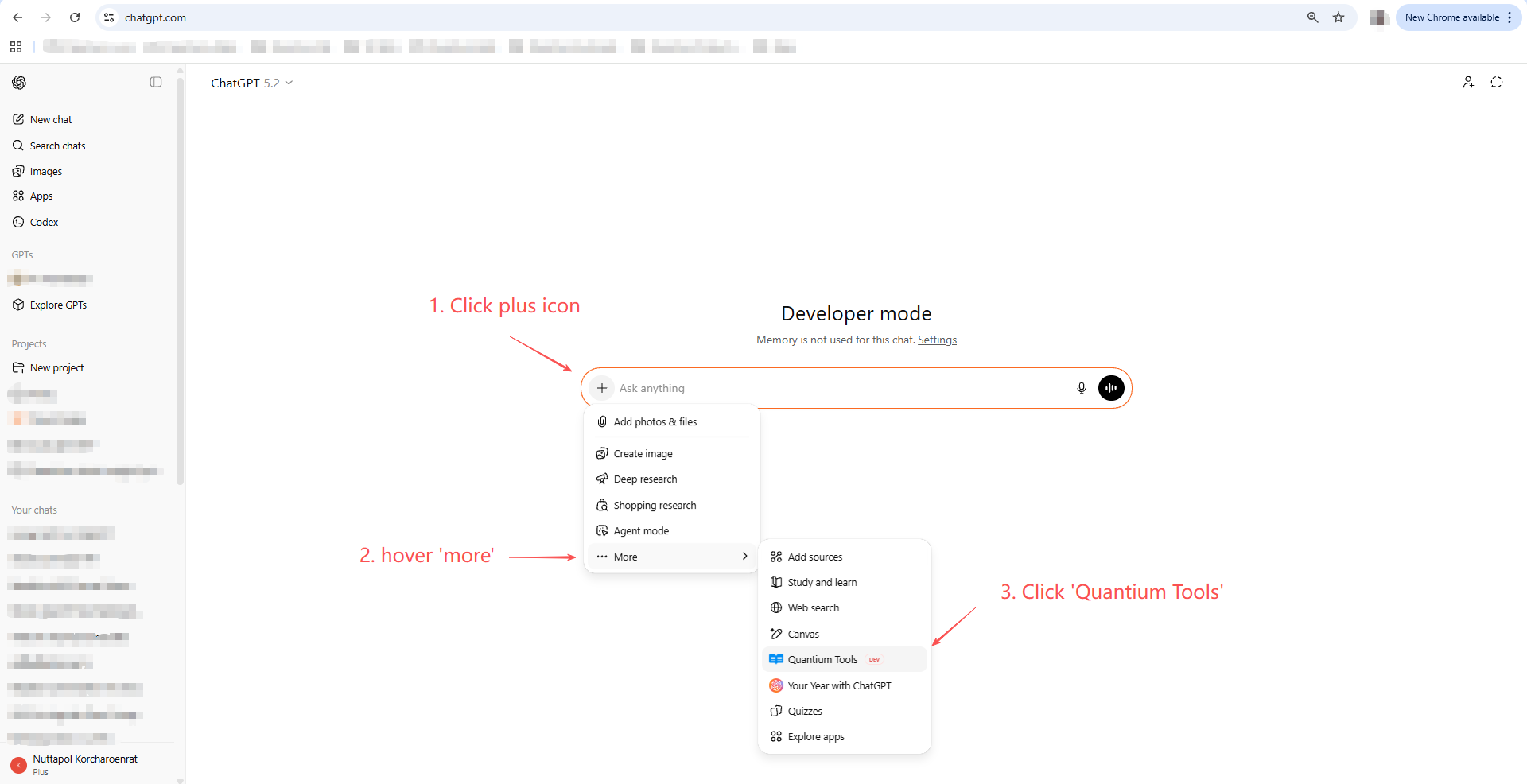Viewport: 1527px width, 784px height.
Task: Expand the More submenu
Action: tap(672, 557)
